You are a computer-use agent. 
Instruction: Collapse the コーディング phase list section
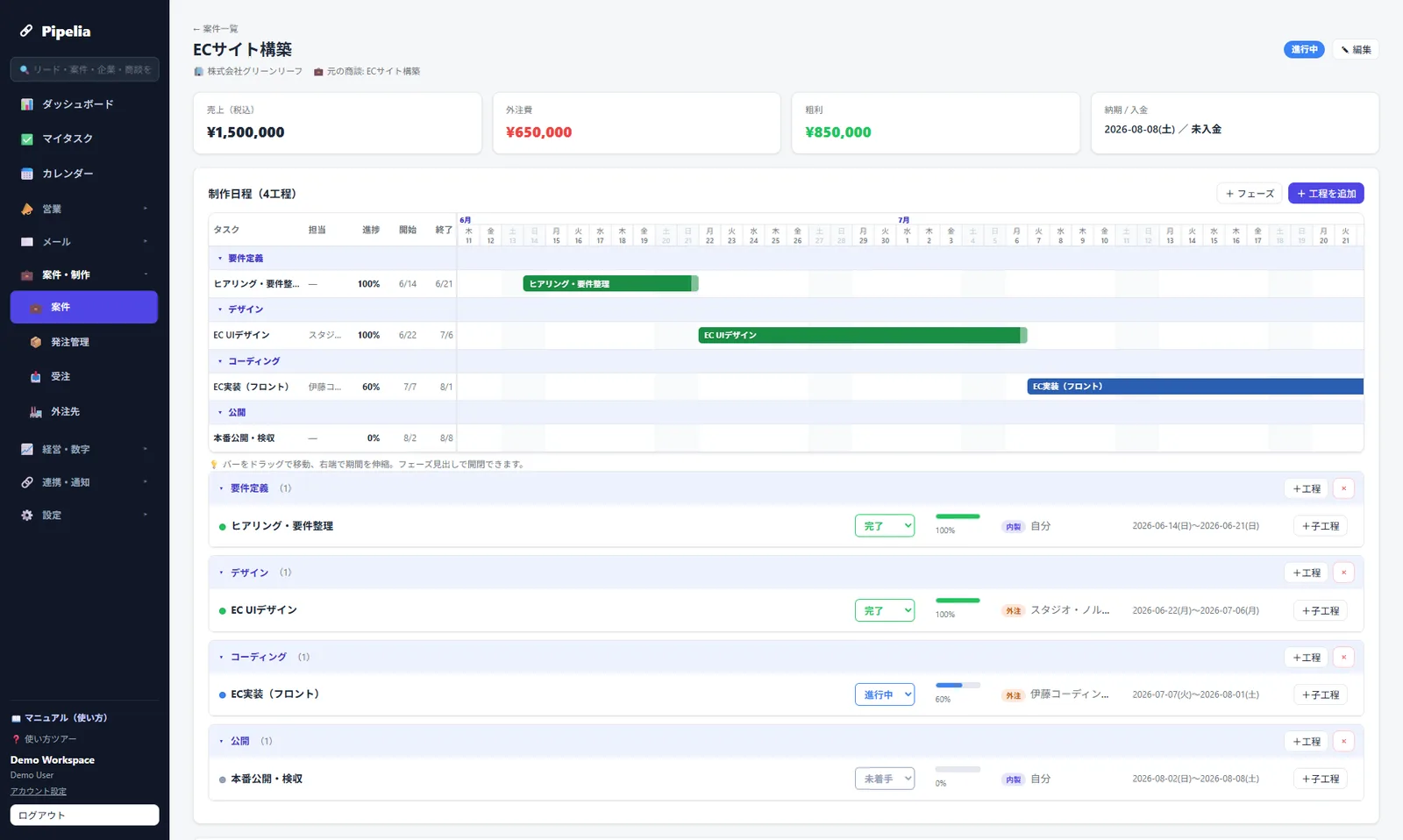tap(221, 657)
